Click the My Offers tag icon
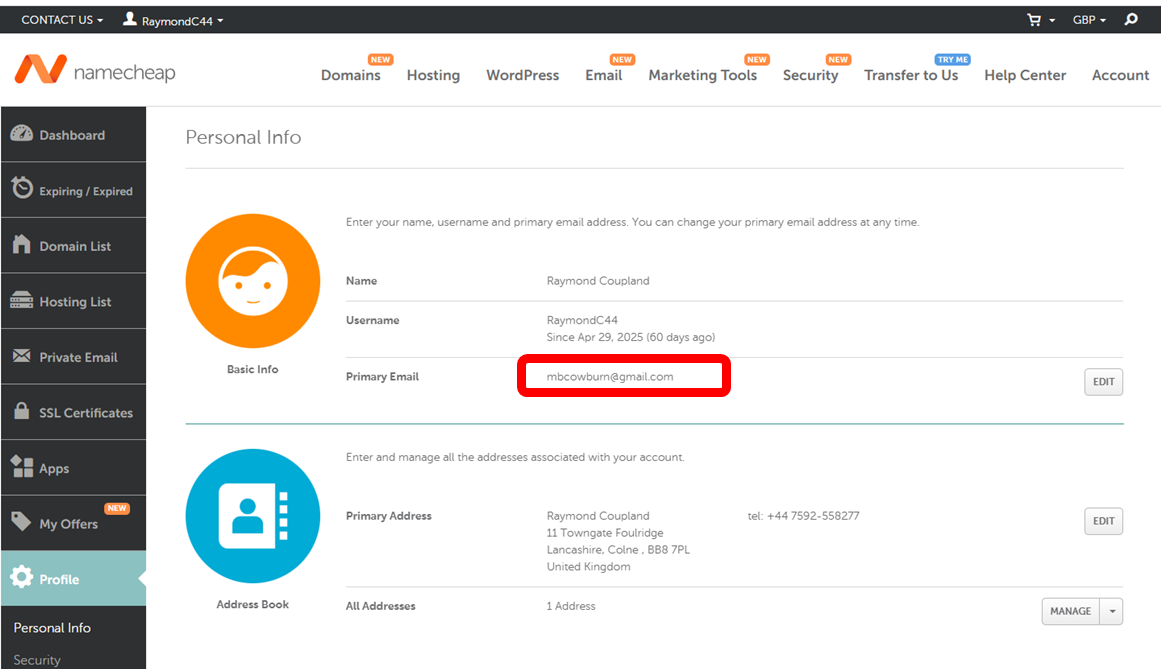This screenshot has width=1161, height=669. point(21,522)
